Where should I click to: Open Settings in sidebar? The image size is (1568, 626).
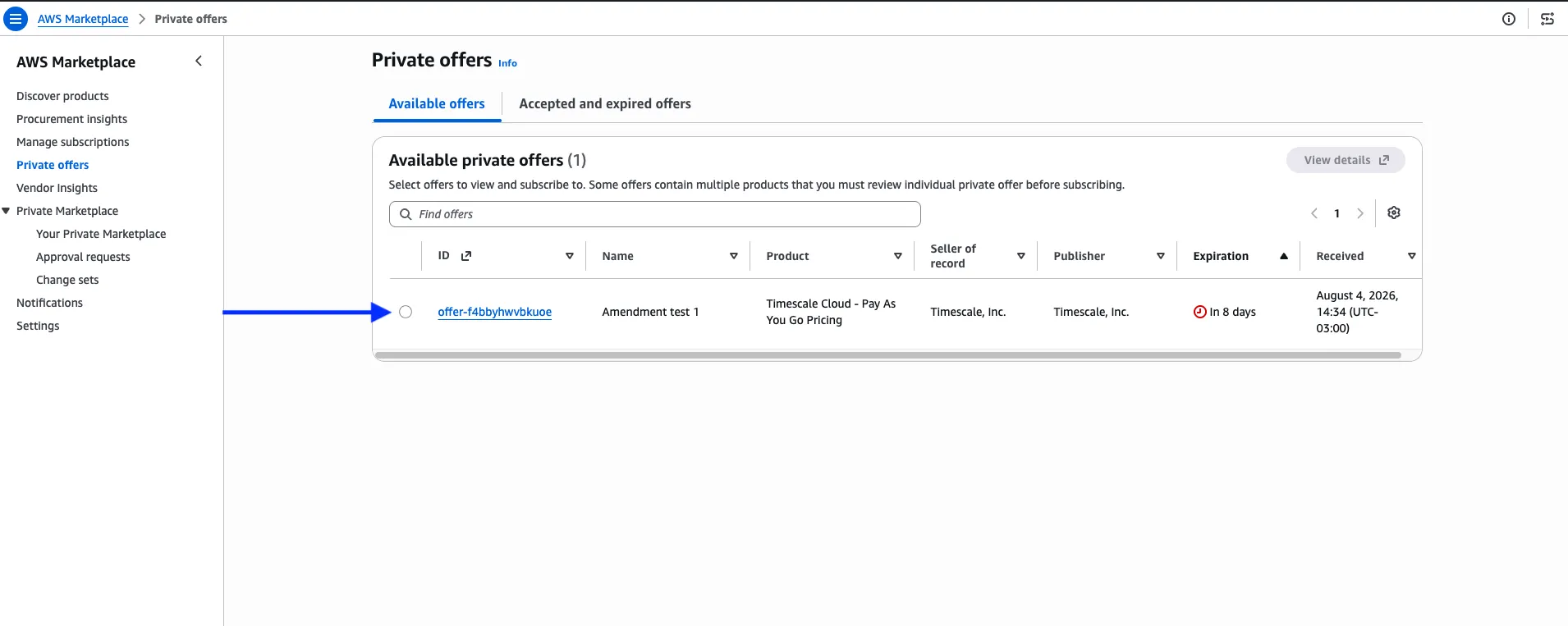click(38, 326)
